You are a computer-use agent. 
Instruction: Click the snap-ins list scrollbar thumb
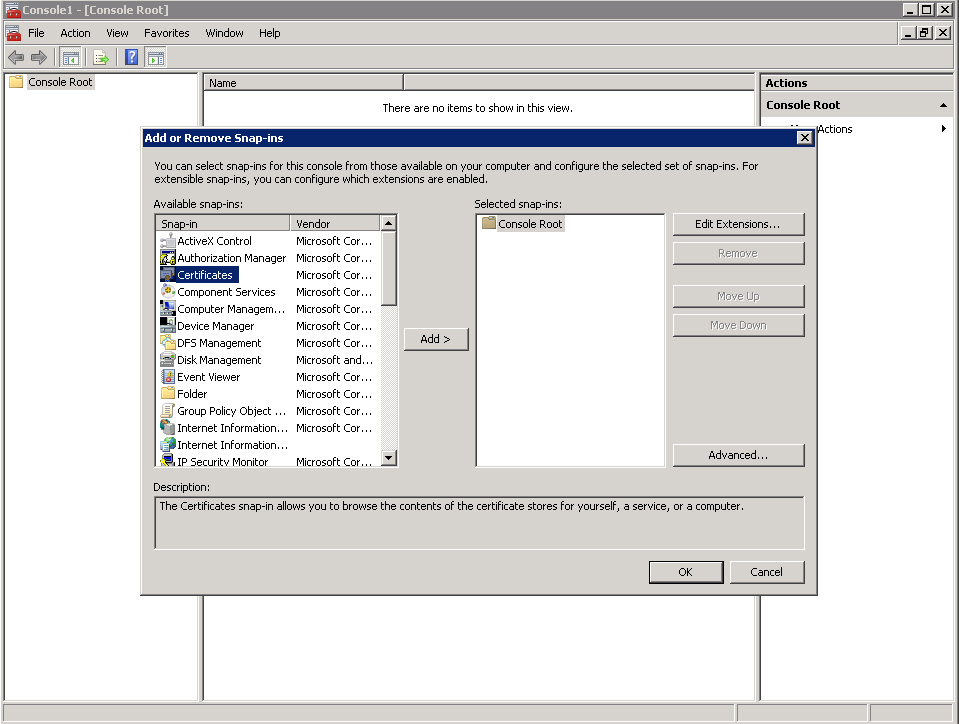tap(388, 268)
